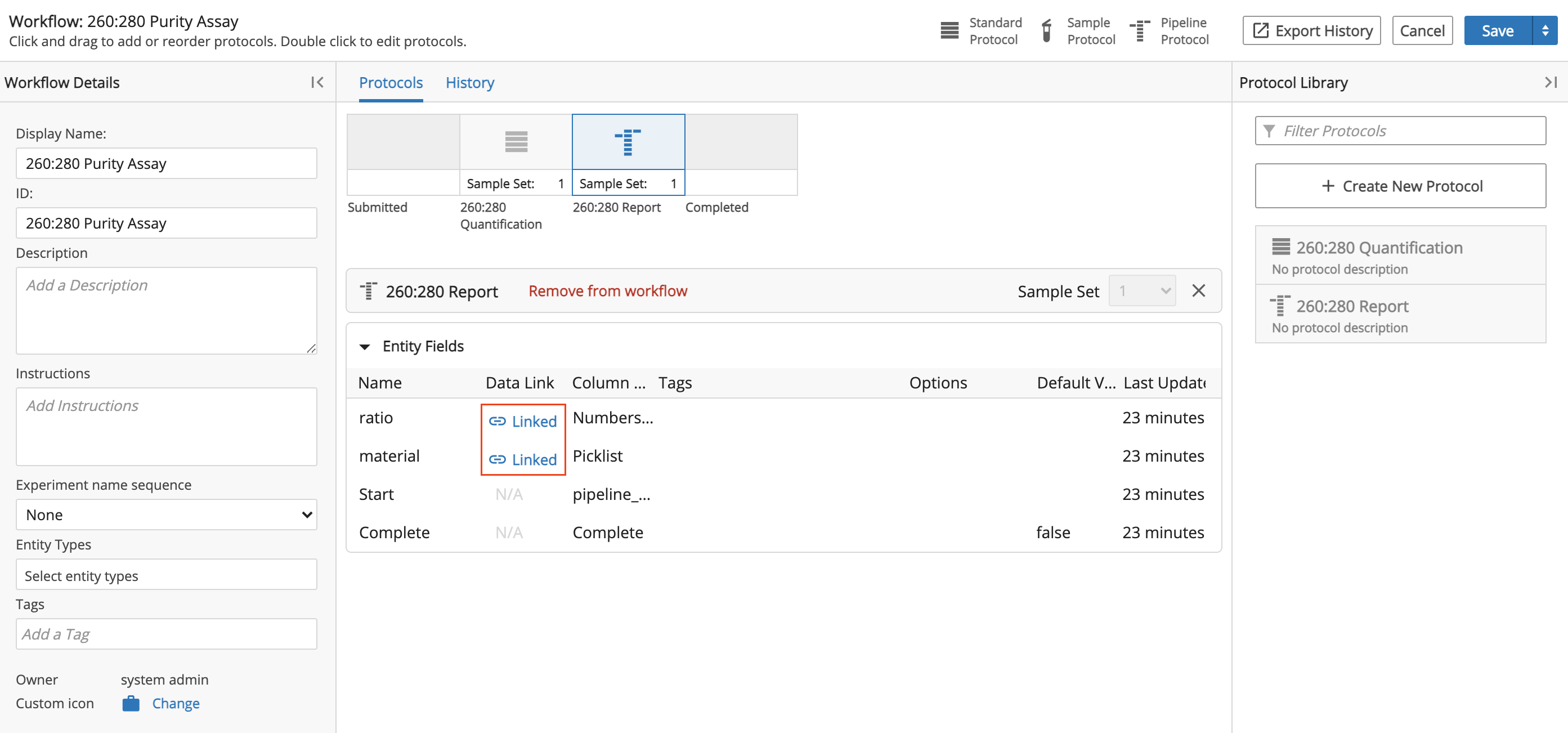Screen dimensions: 1568x733
Task: Click the standard protocol icon for 260:280 Quantification in library
Action: coord(1281,247)
